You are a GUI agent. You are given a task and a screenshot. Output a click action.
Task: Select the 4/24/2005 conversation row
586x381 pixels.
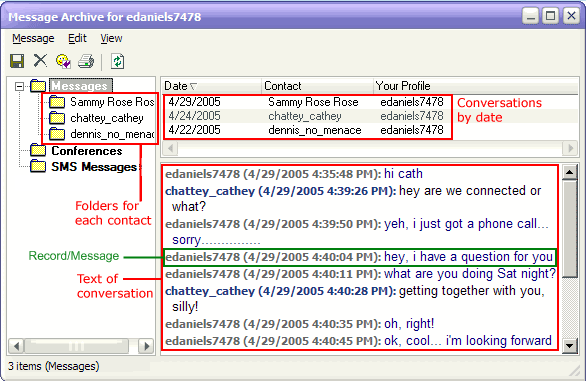coord(308,116)
